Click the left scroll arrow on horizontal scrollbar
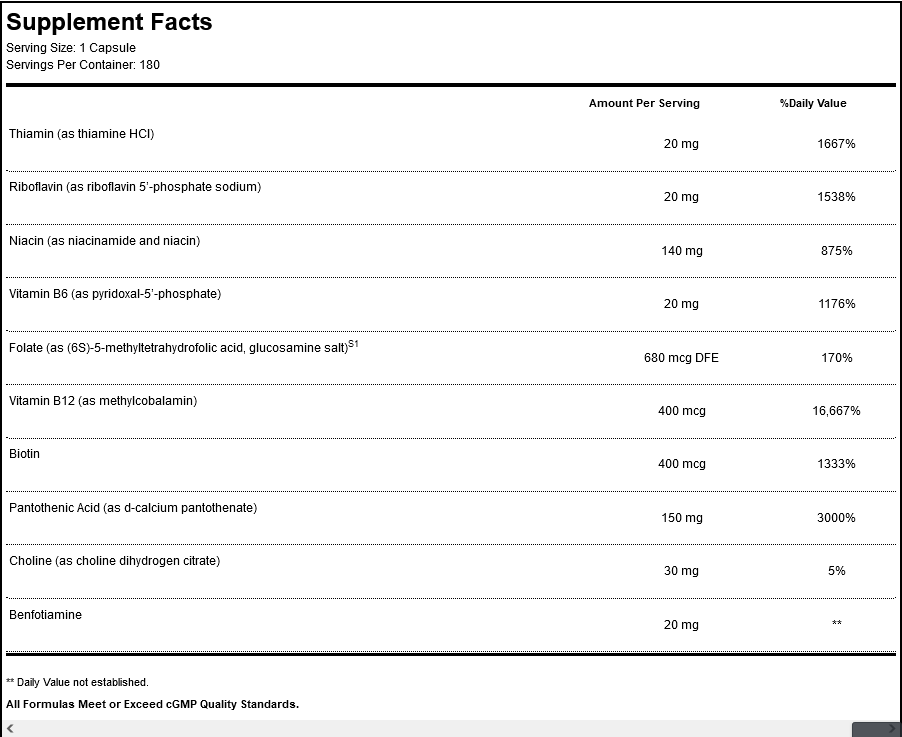 10,729
